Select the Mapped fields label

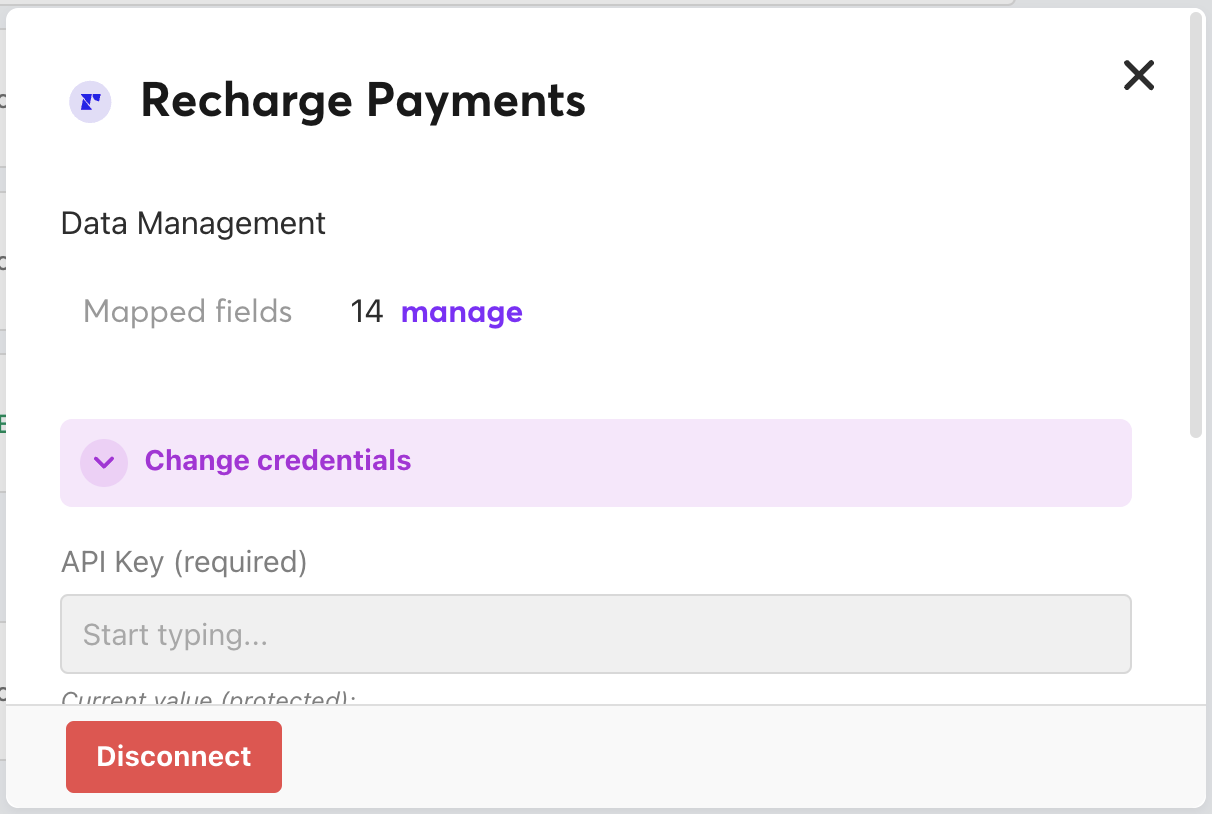pyautogui.click(x=187, y=312)
